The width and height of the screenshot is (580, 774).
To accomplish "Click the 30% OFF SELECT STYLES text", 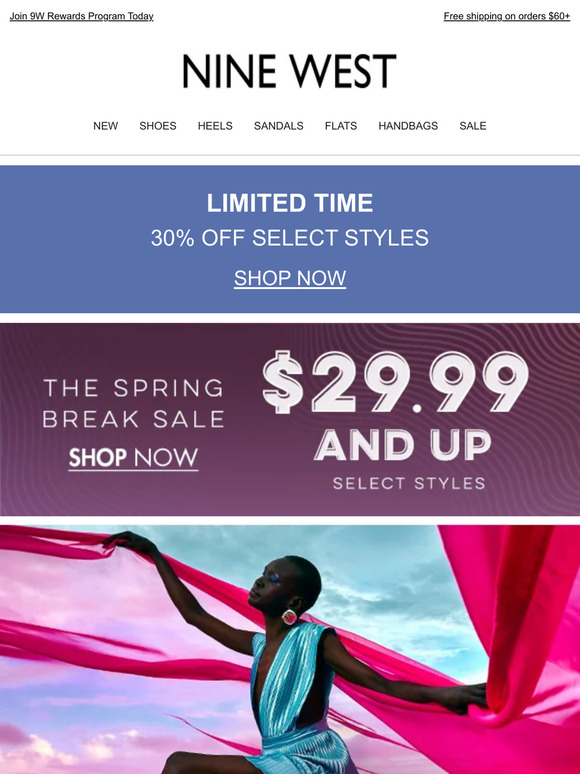I will coord(290,238).
